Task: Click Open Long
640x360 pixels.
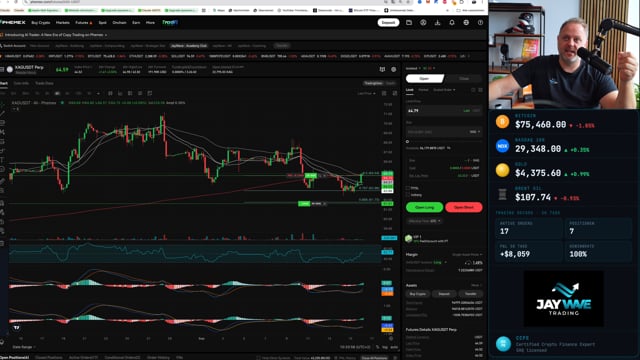Action: point(424,207)
